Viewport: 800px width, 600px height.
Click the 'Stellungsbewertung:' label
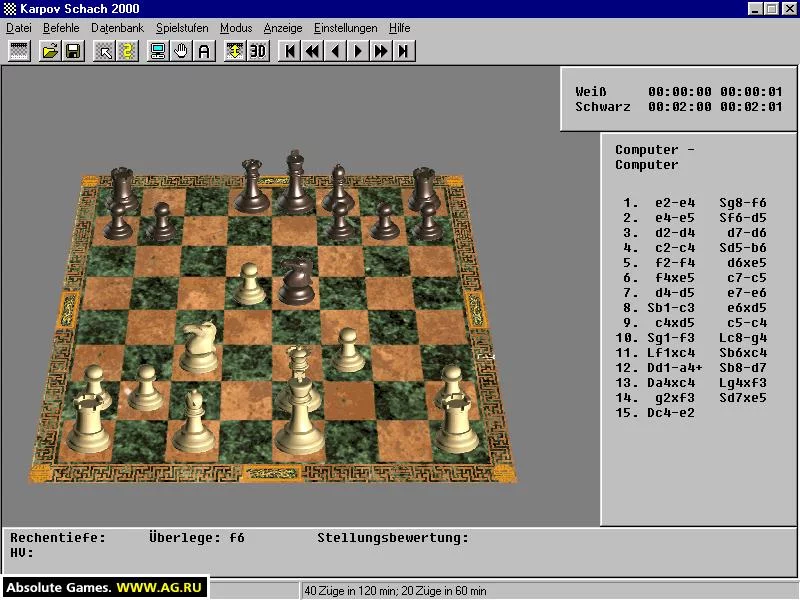point(393,538)
